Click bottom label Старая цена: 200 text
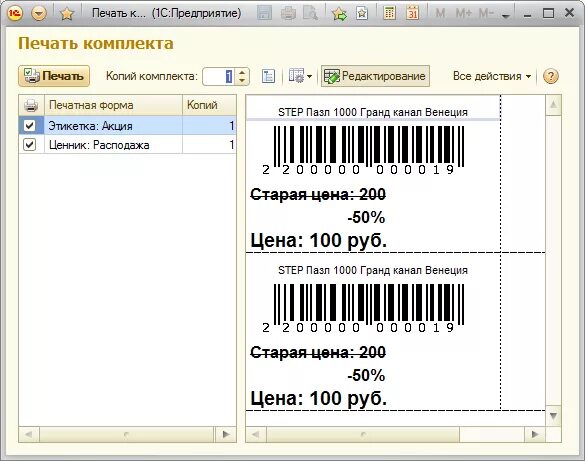 coord(318,352)
